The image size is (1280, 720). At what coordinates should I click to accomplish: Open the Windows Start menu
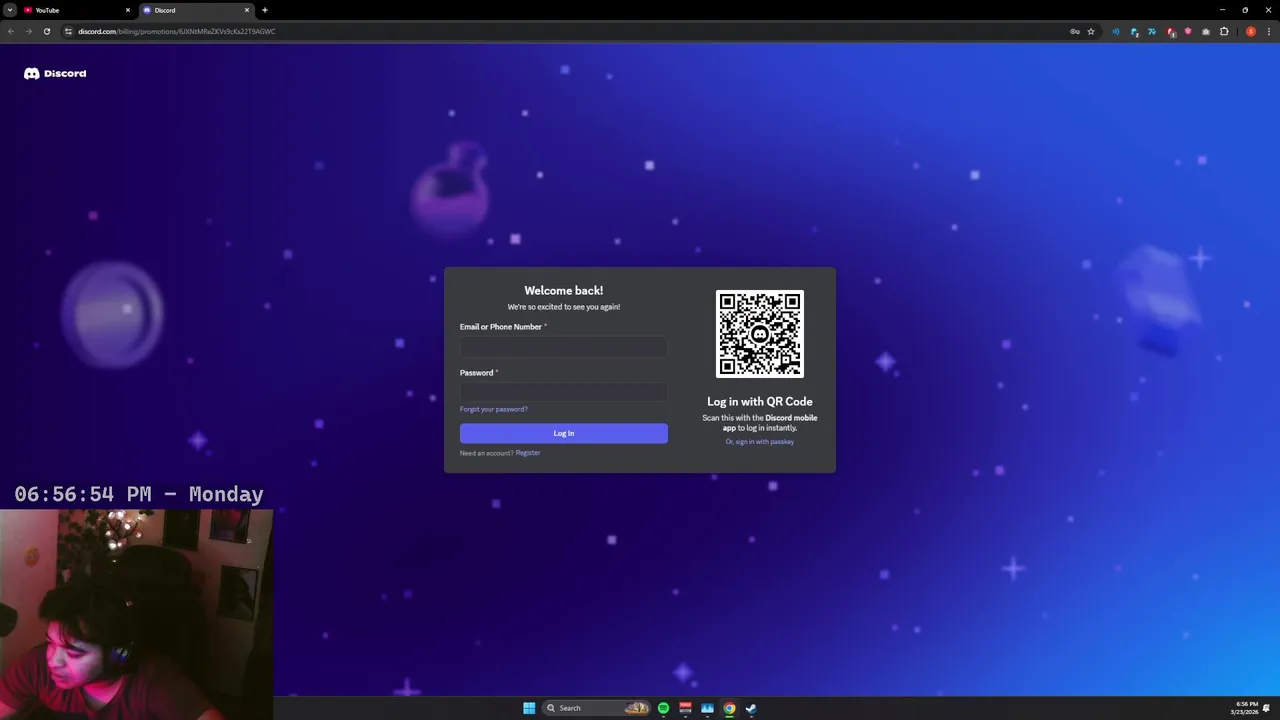[x=529, y=708]
